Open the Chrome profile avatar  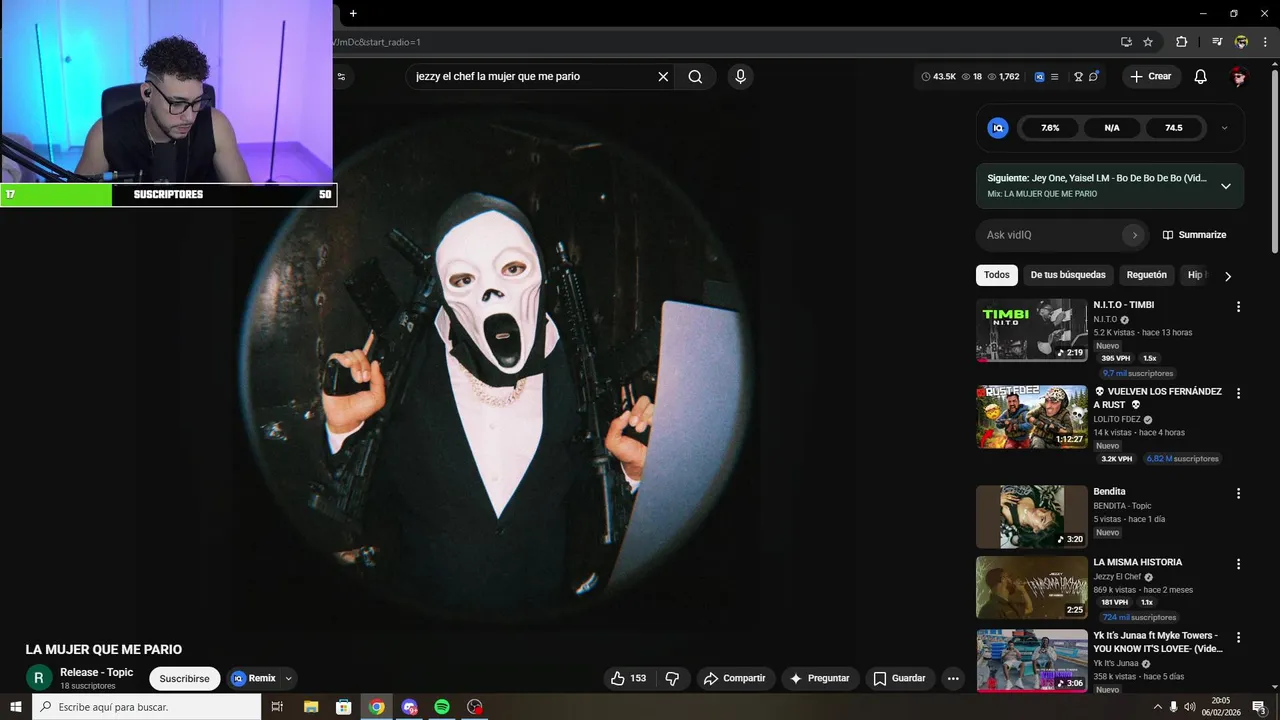click(1241, 42)
